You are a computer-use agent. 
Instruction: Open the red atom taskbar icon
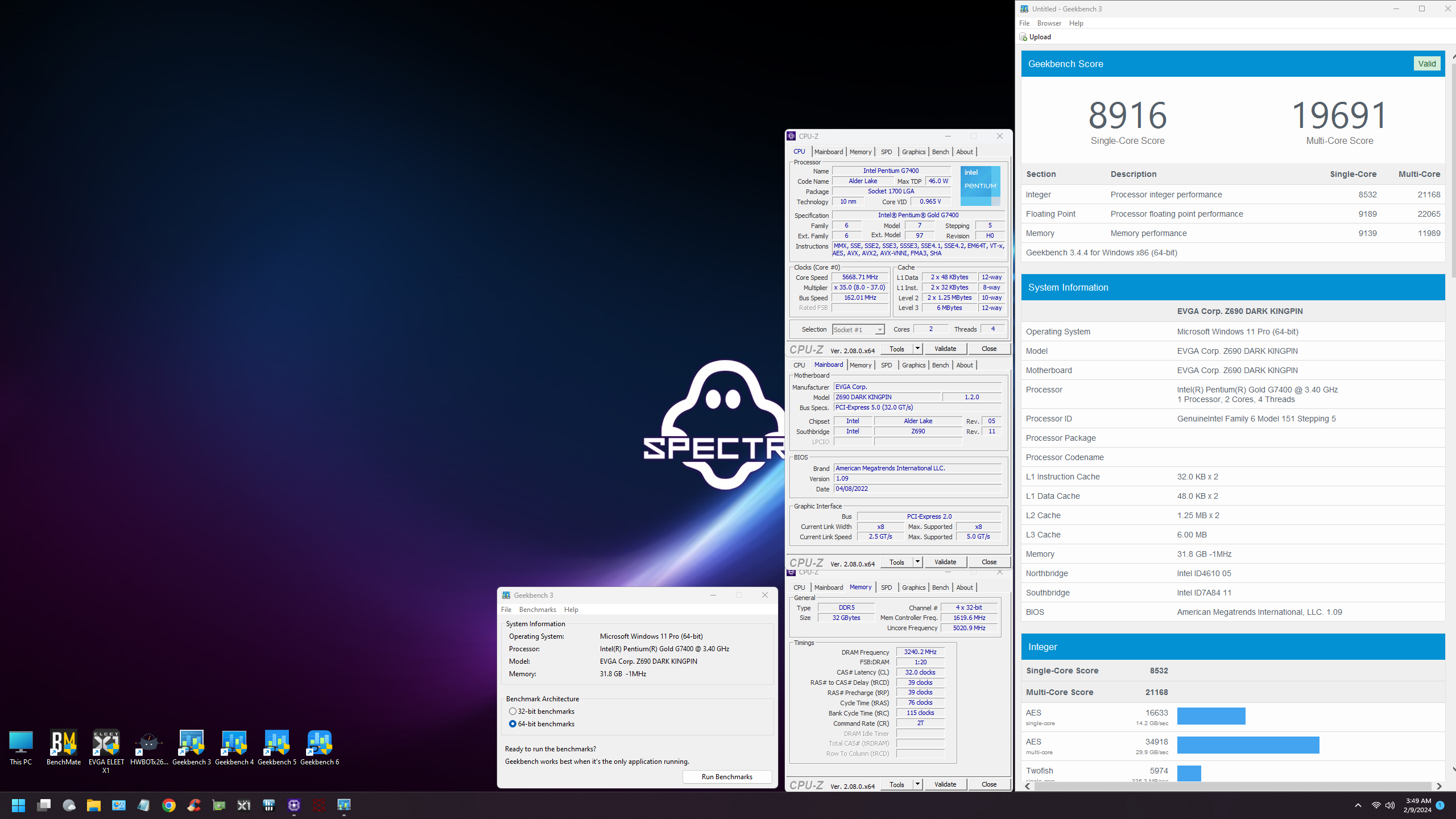coord(319,805)
